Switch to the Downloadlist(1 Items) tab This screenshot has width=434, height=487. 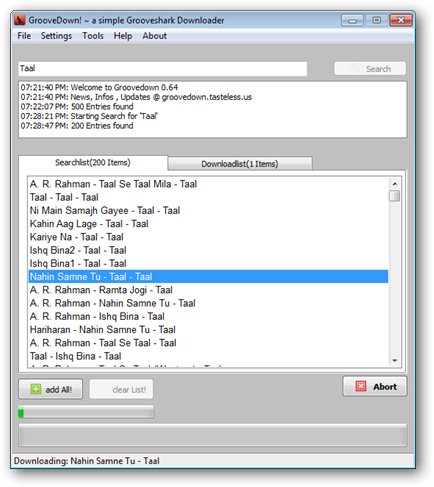240,164
